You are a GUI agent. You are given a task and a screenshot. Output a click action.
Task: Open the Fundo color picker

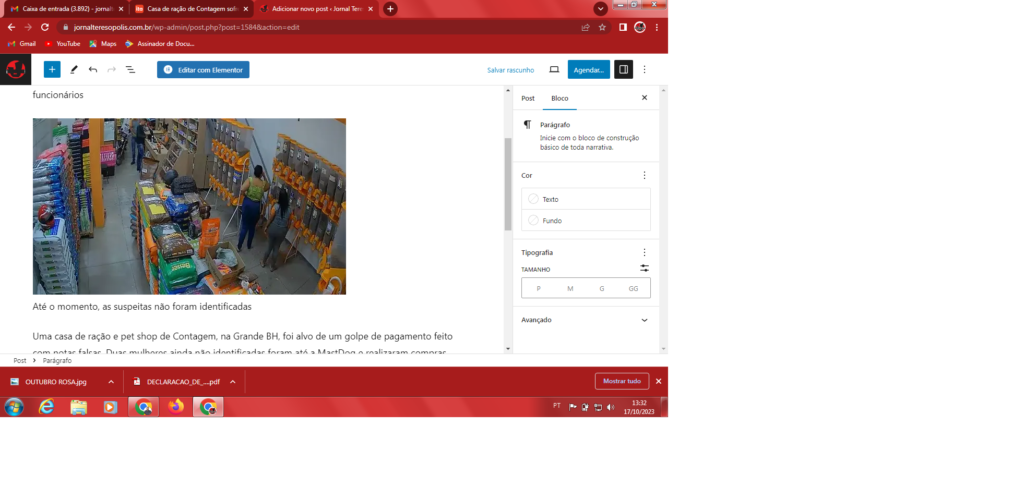(586, 221)
